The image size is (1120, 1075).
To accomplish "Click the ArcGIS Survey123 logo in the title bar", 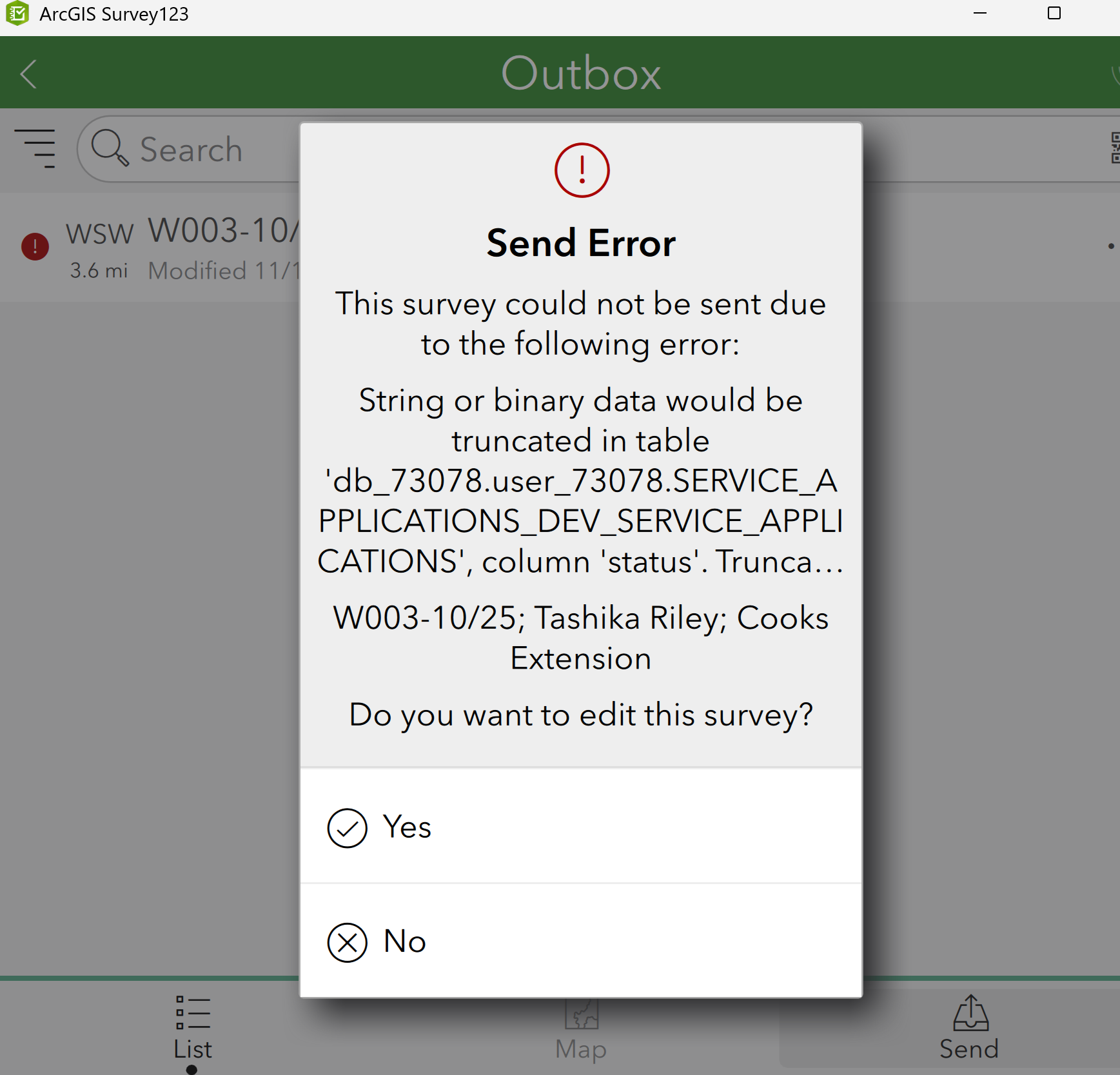I will coord(17,14).
